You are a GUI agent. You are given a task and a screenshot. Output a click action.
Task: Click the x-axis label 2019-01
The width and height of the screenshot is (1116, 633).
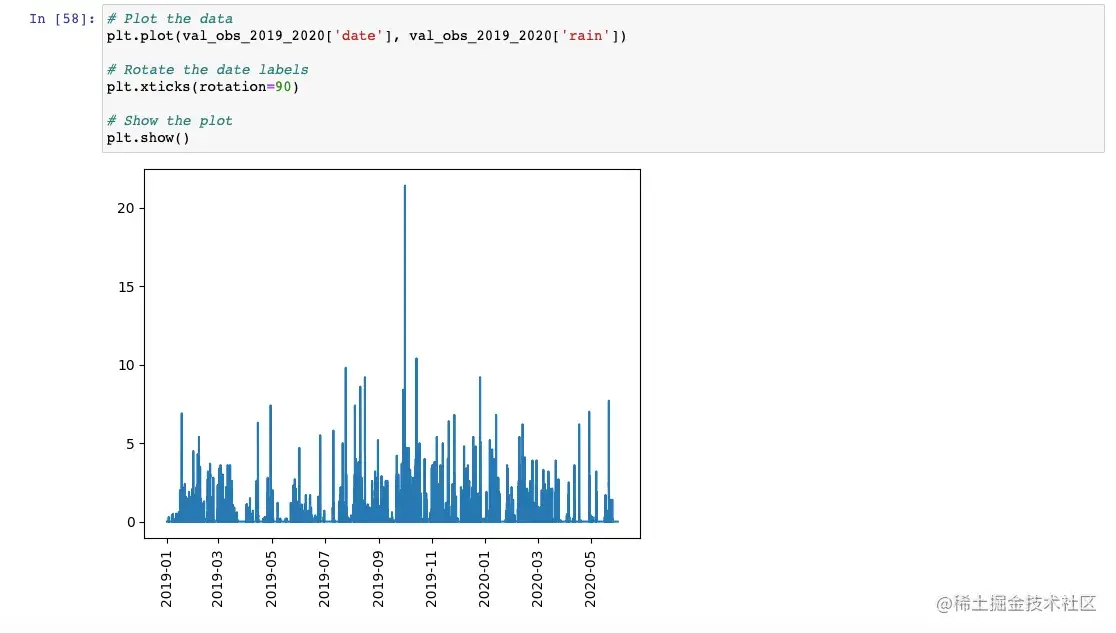tap(167, 580)
